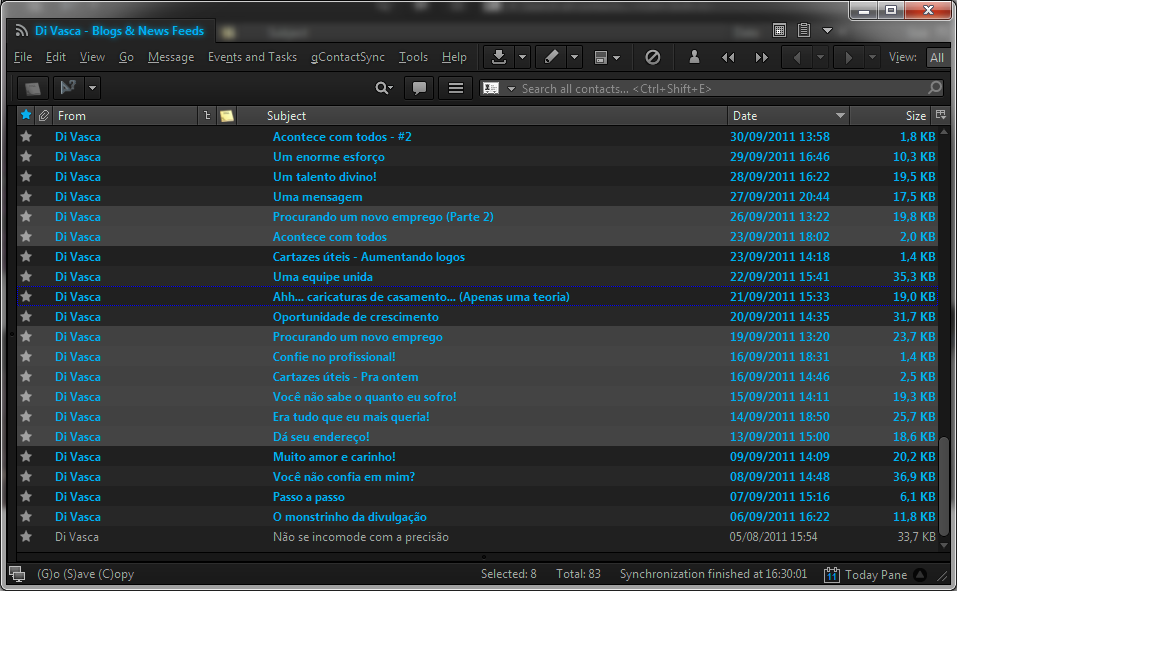Open the Address Book person icon
The width and height of the screenshot is (1152, 648).
click(x=694, y=57)
